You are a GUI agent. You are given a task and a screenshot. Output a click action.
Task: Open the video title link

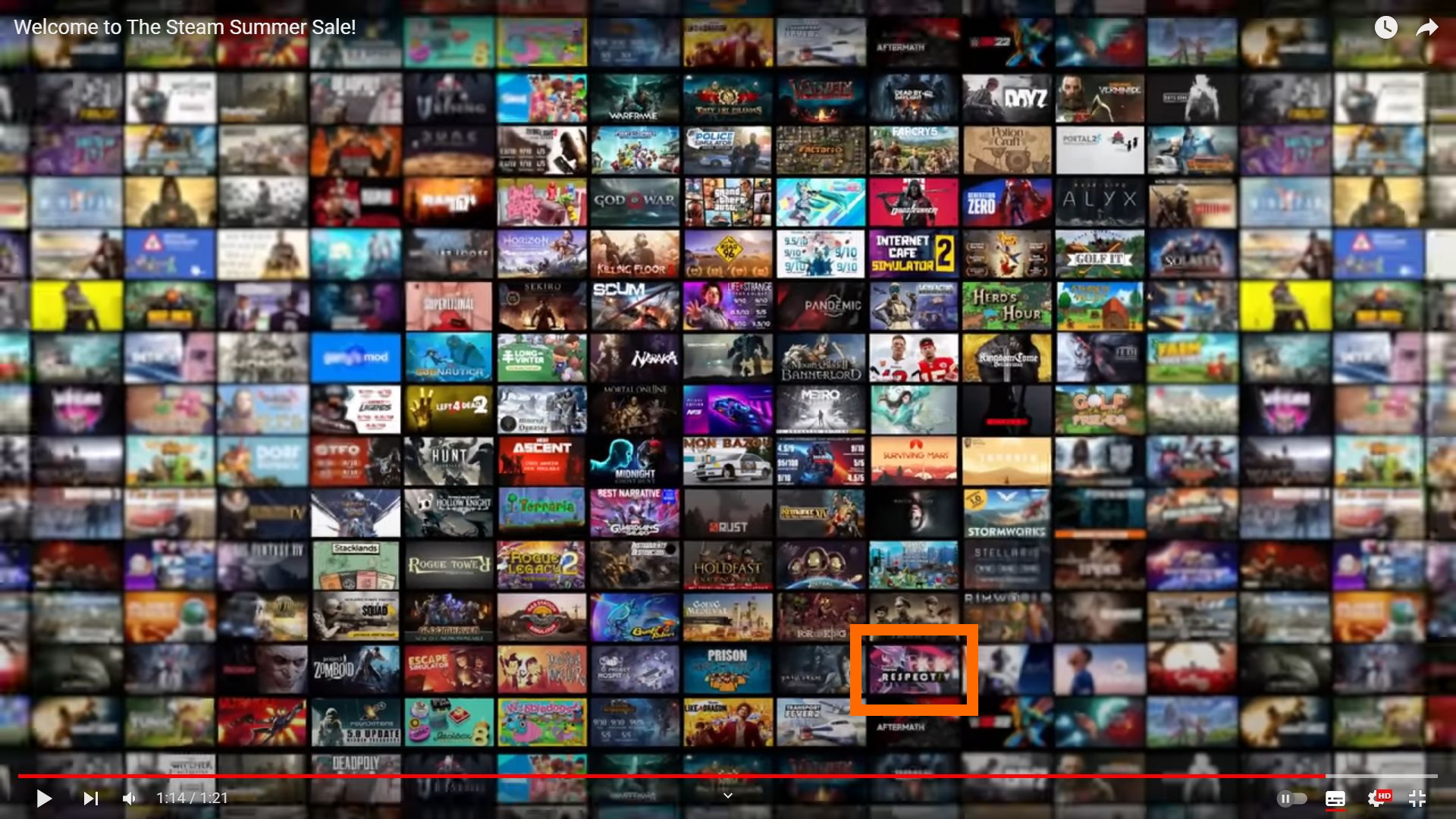(184, 27)
